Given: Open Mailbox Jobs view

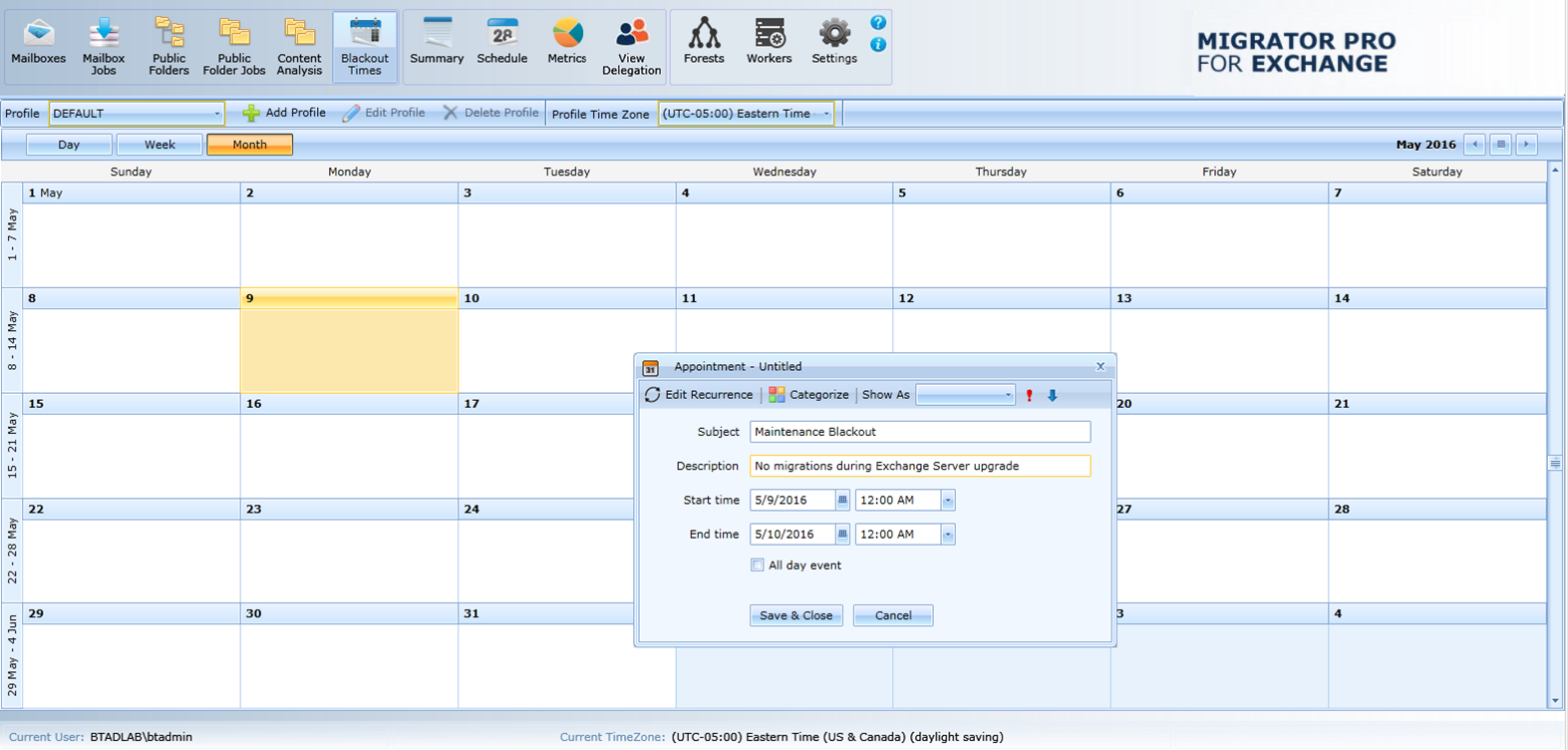Looking at the screenshot, I should click(x=104, y=46).
